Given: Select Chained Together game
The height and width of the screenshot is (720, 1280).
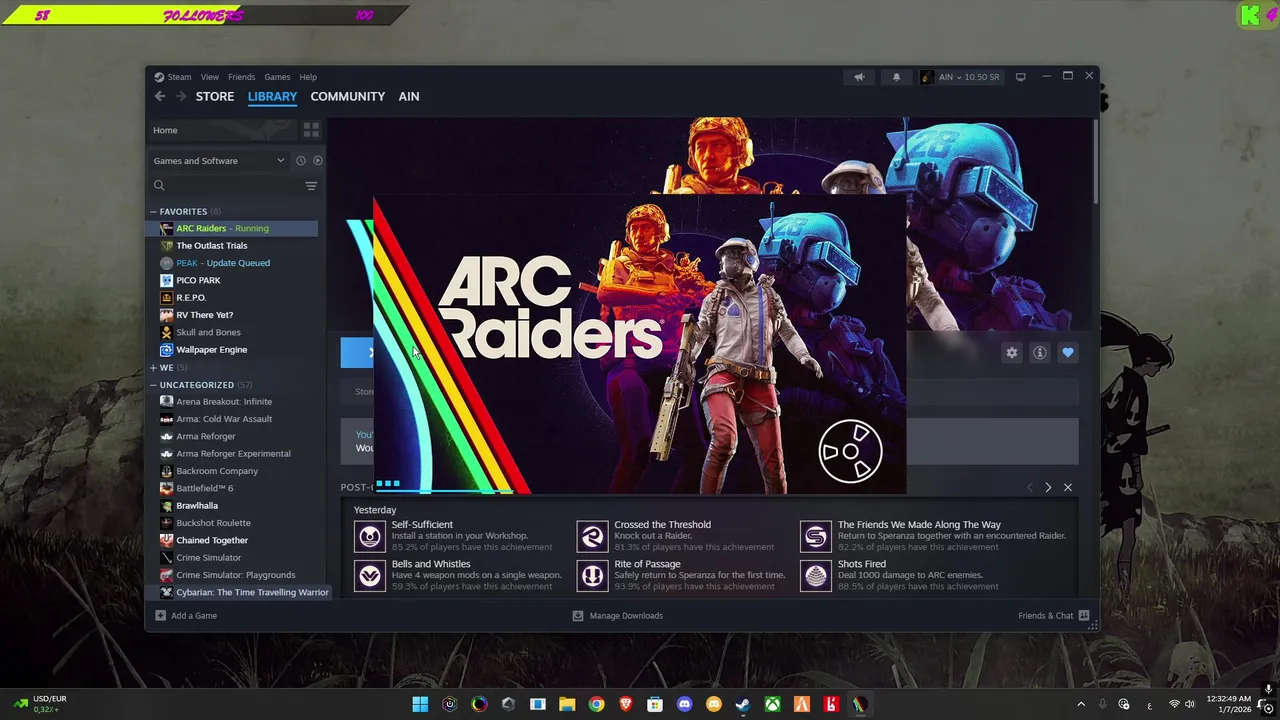Looking at the screenshot, I should click(x=212, y=540).
